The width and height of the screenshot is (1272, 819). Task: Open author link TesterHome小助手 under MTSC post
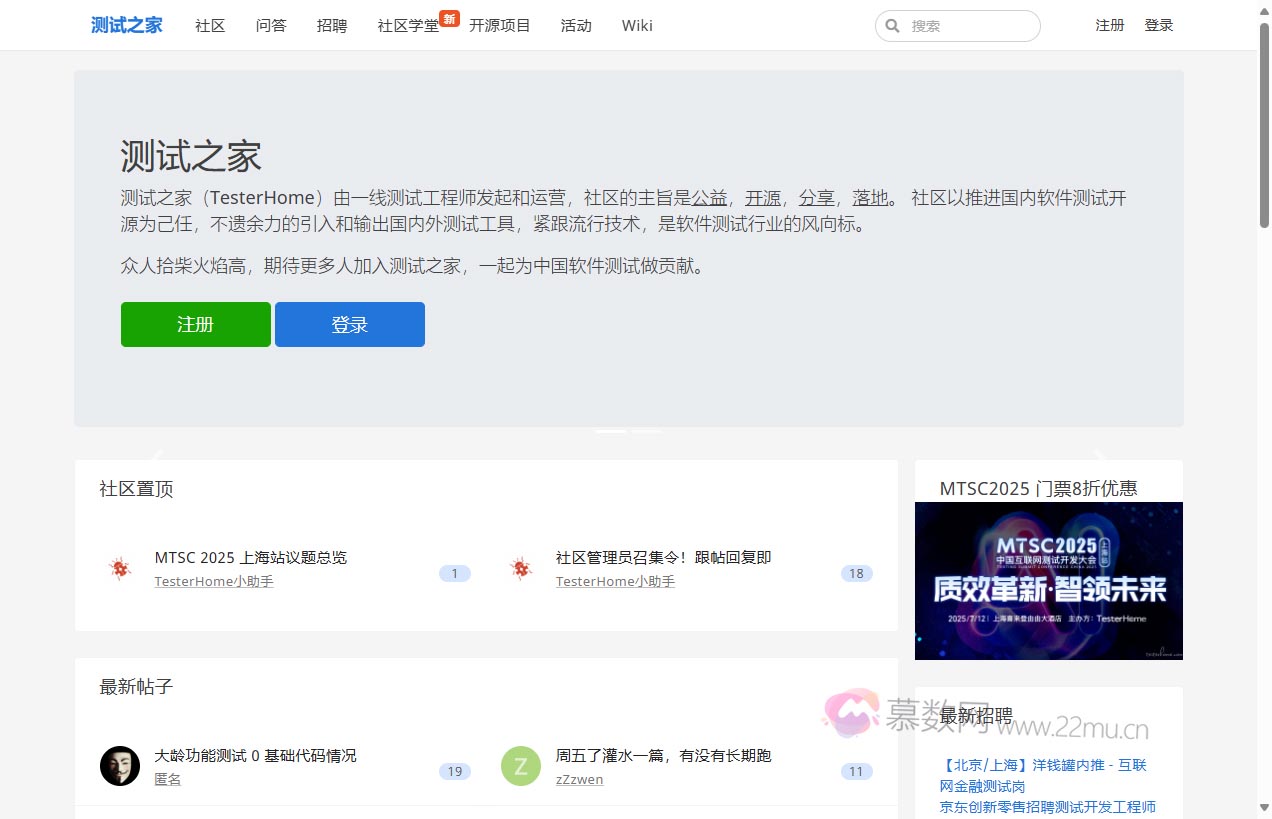pos(214,582)
